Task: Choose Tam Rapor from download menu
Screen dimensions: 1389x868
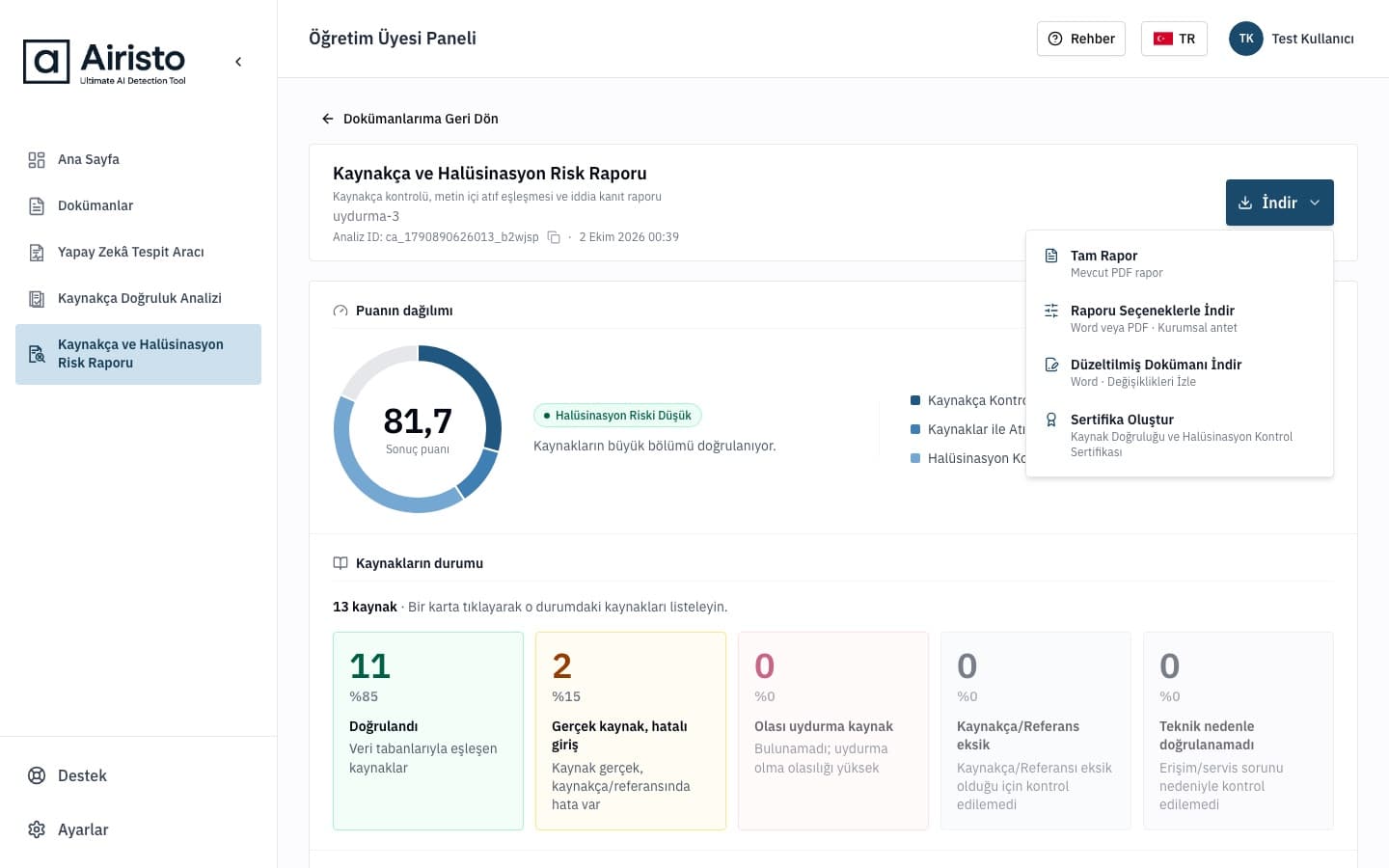Action: coord(1180,263)
